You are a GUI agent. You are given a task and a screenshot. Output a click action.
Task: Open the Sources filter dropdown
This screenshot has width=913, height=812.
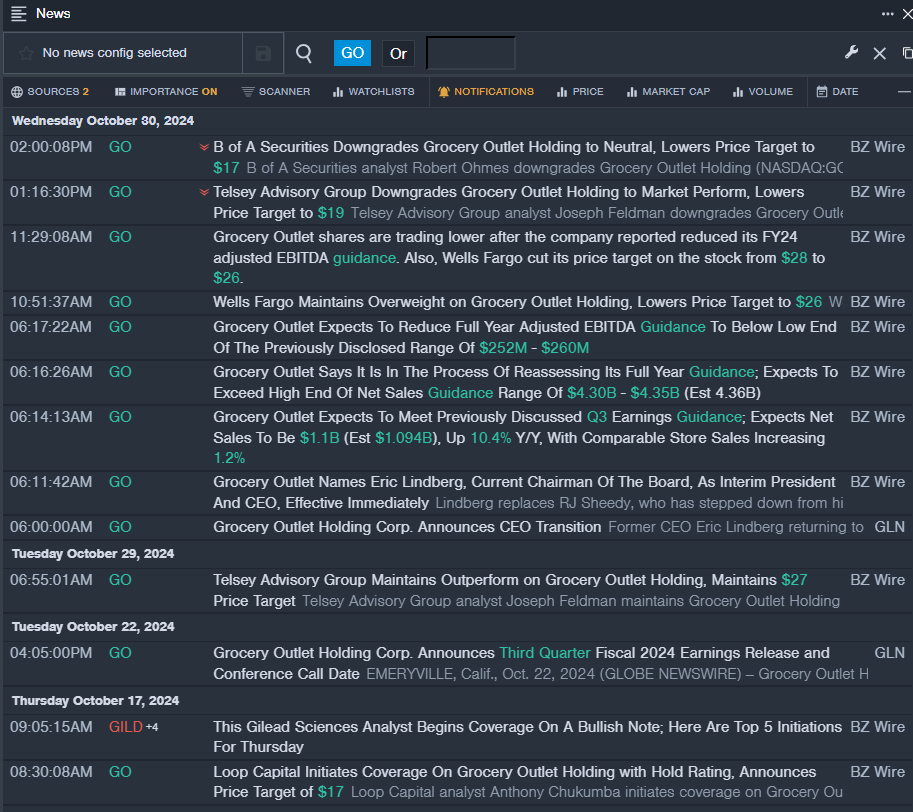pyautogui.click(x=50, y=92)
